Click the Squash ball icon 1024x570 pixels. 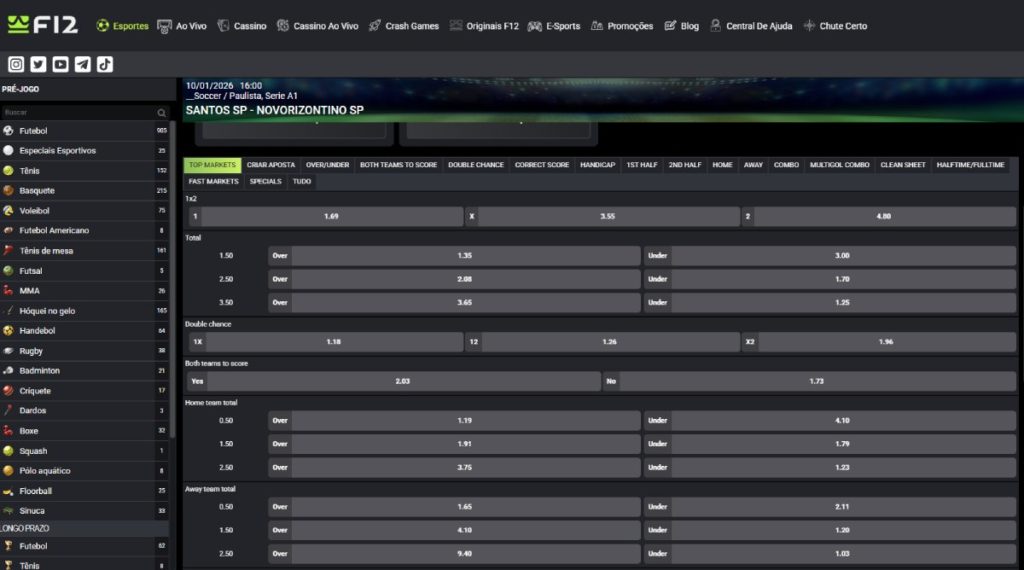click(x=8, y=451)
